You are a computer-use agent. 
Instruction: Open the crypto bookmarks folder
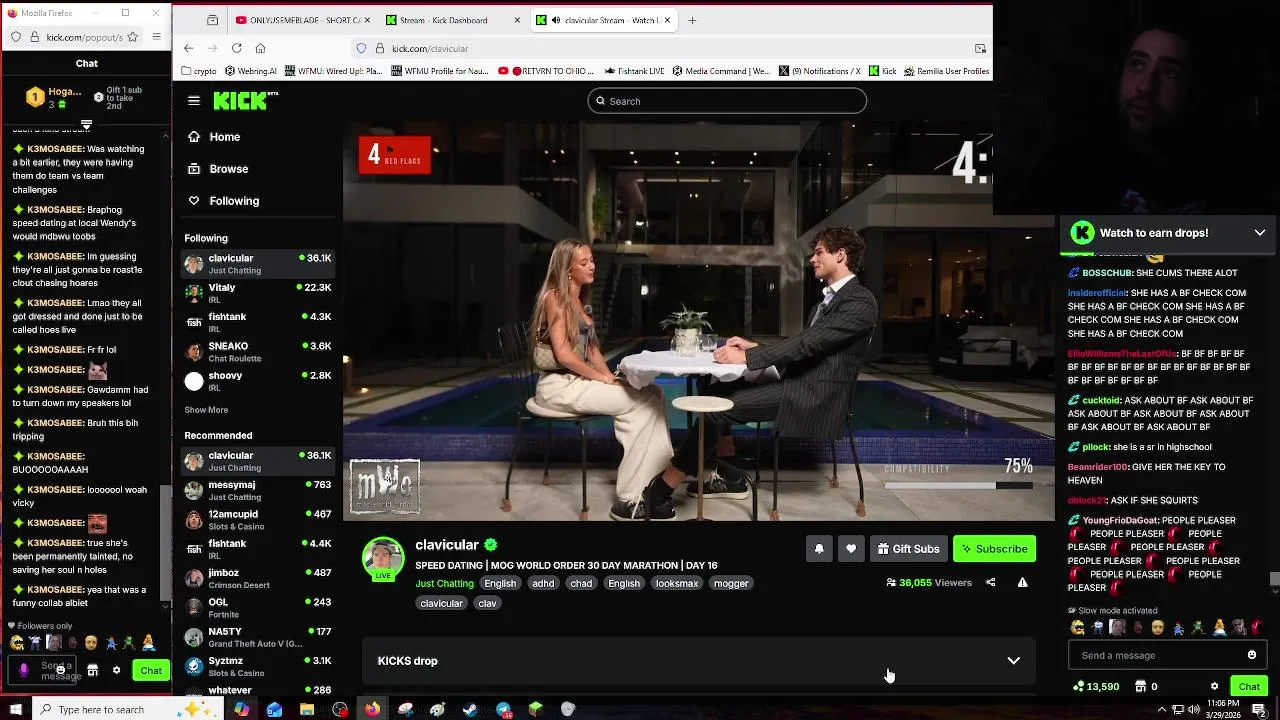pyautogui.click(x=198, y=71)
